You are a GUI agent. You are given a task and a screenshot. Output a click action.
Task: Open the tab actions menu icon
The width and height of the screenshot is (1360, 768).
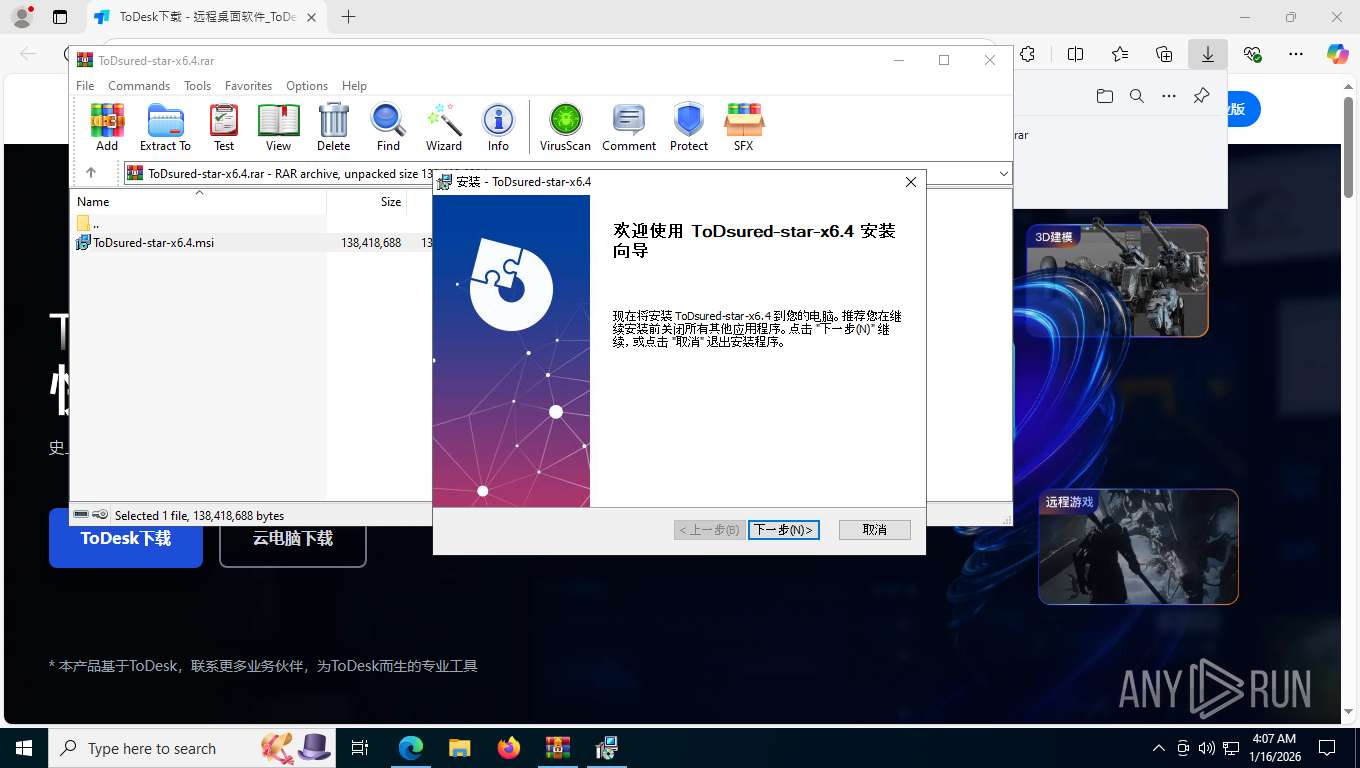(60, 17)
